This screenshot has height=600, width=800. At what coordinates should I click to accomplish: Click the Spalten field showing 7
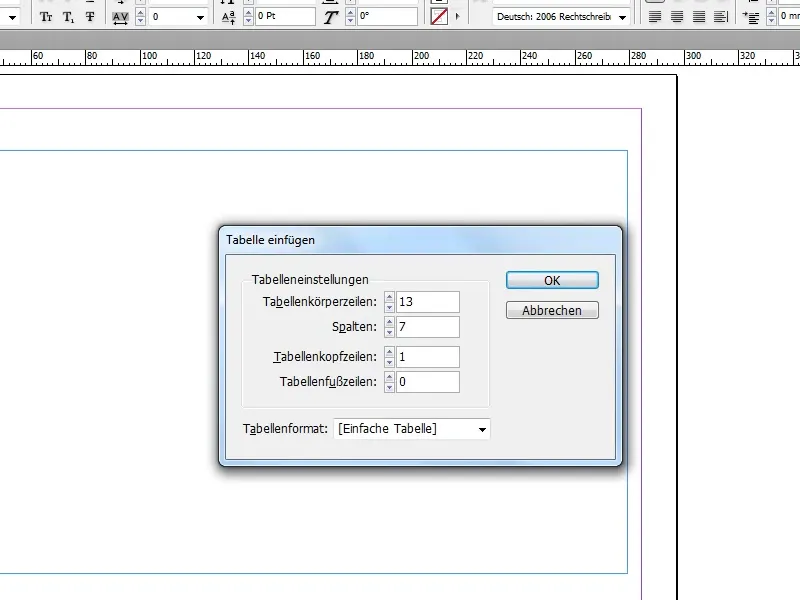point(428,327)
